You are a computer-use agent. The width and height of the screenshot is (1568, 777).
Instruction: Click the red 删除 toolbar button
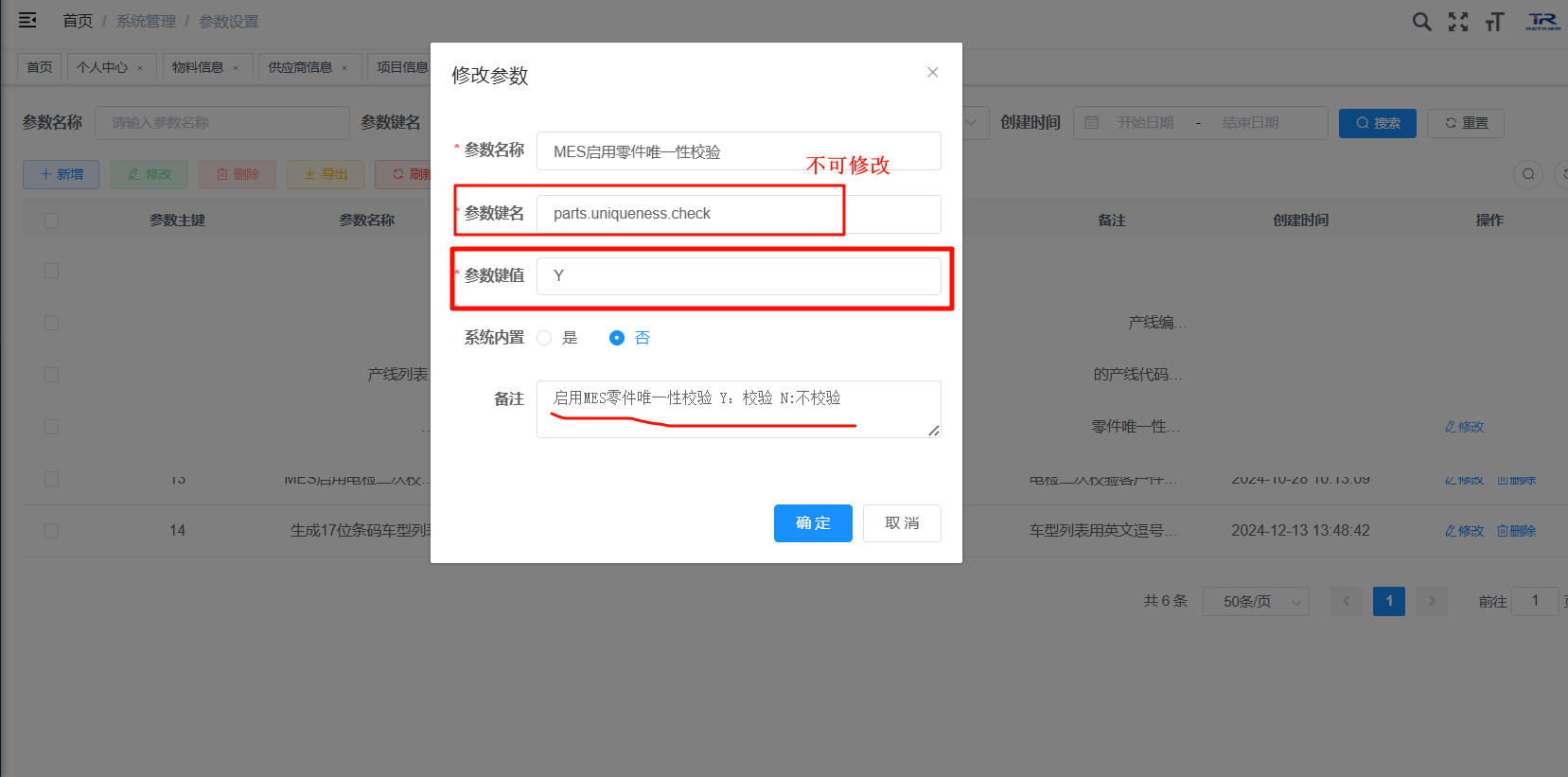point(238,174)
